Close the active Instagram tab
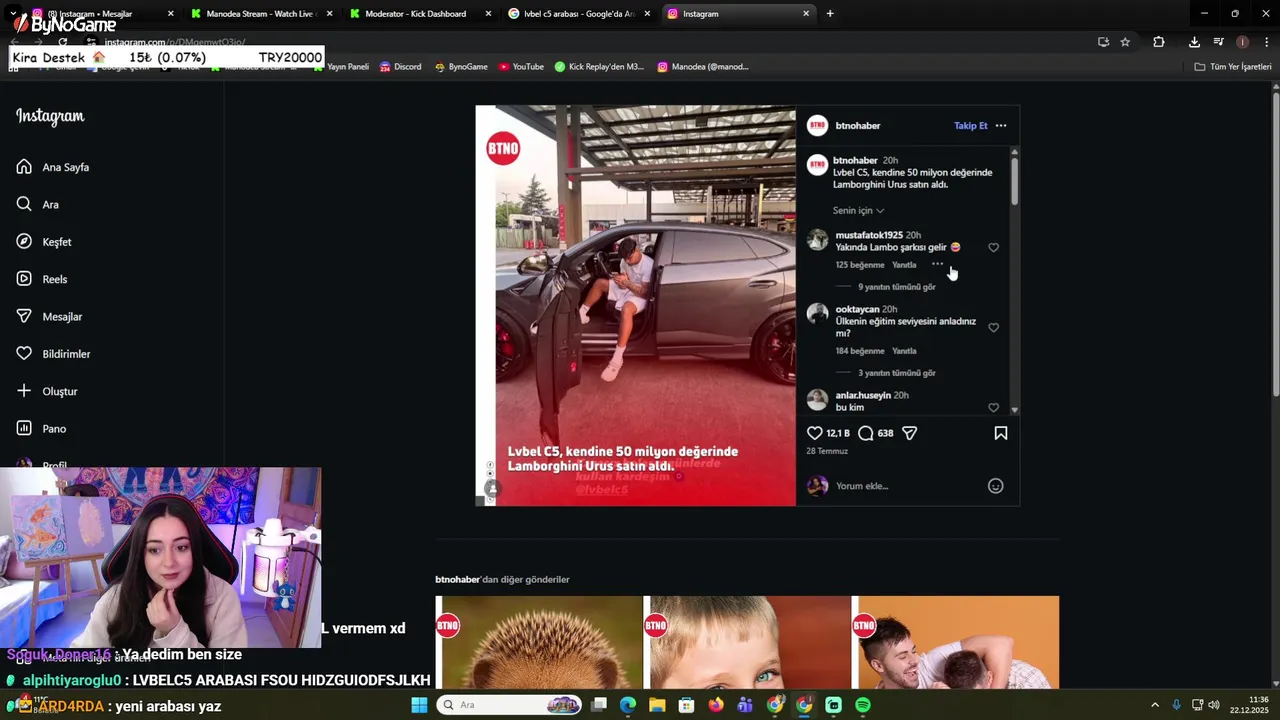 [806, 14]
